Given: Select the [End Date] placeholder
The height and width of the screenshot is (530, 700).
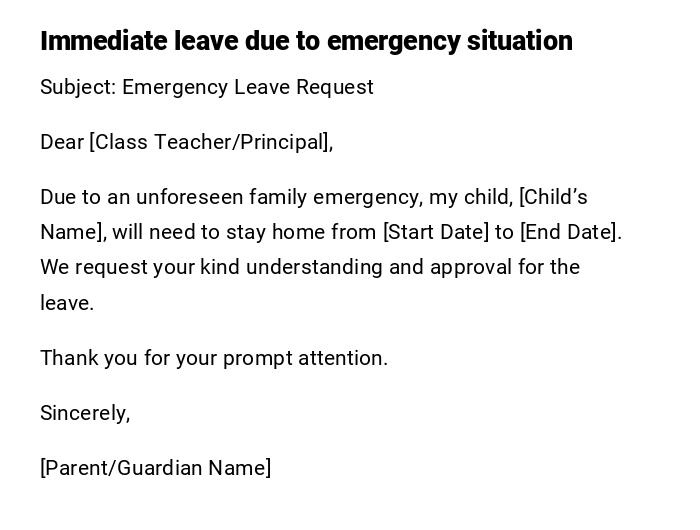Looking at the screenshot, I should coord(569,232).
